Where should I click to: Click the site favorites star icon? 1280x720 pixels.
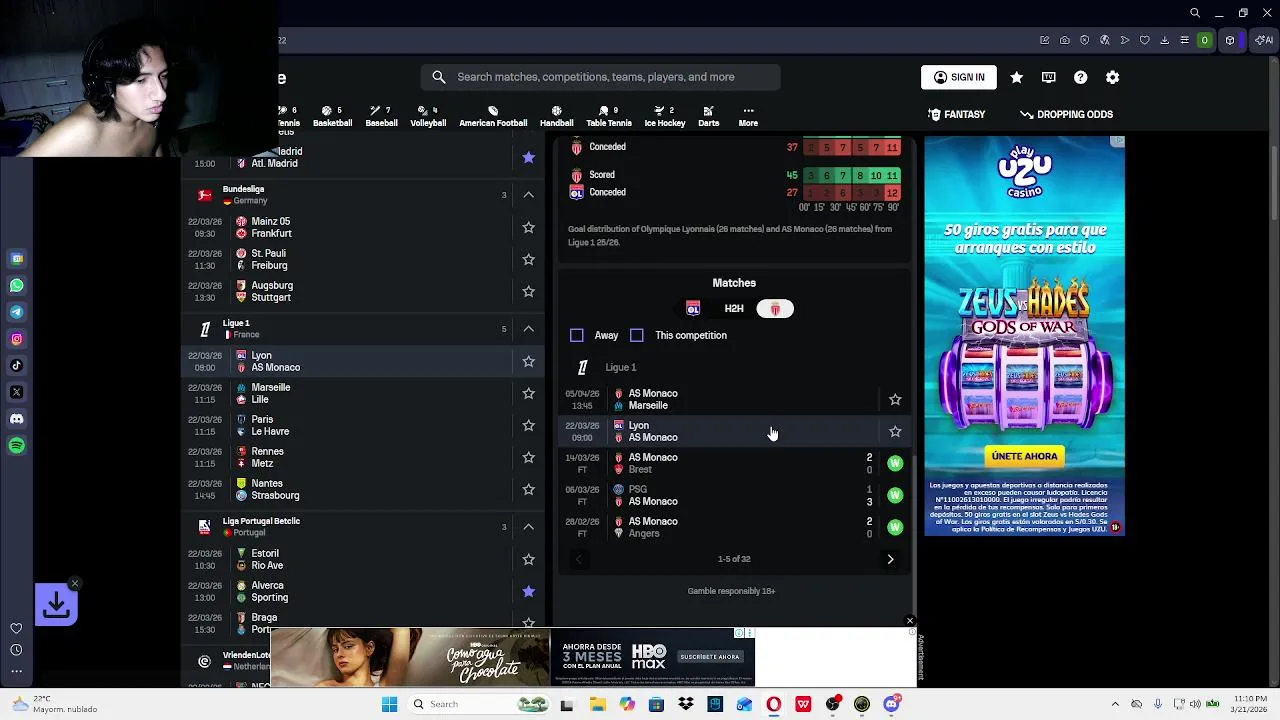click(x=1016, y=77)
